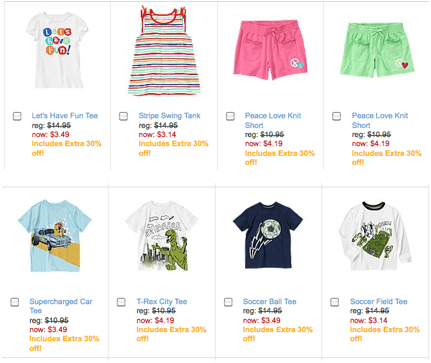Check the Supercharged Car Tee checkbox

[15, 302]
